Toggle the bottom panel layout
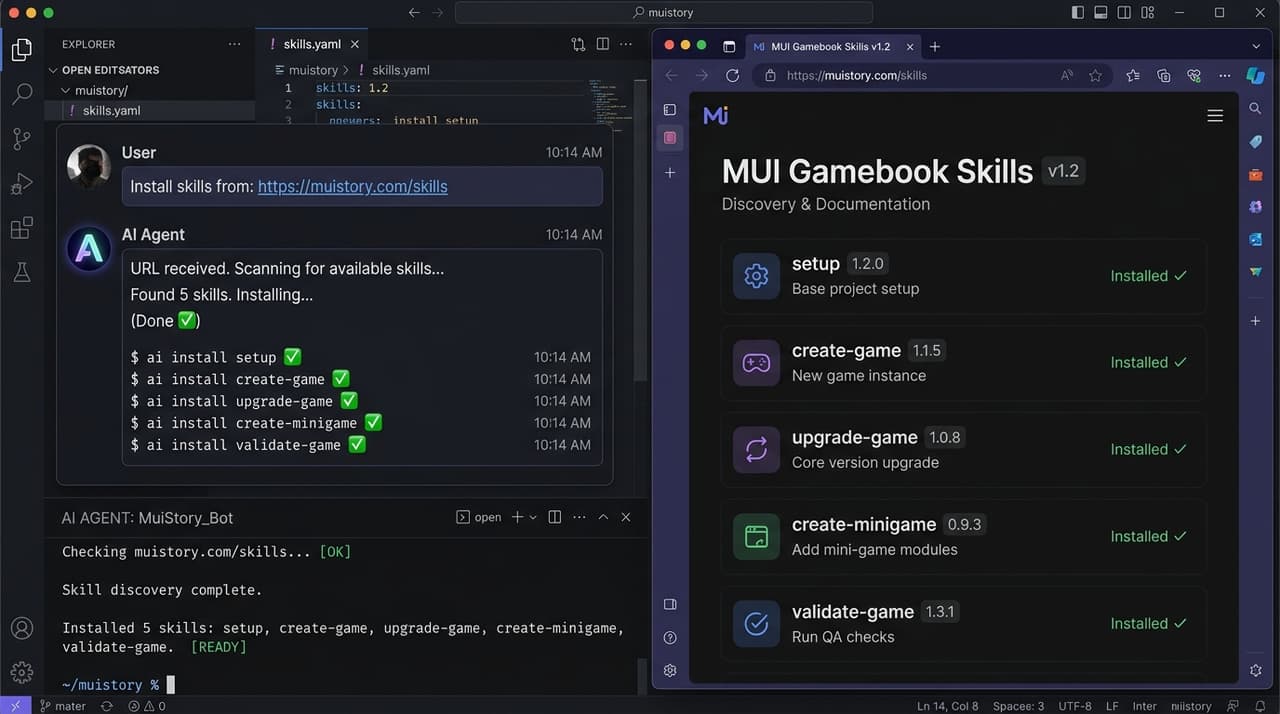Image resolution: width=1280 pixels, height=714 pixels. (1101, 13)
